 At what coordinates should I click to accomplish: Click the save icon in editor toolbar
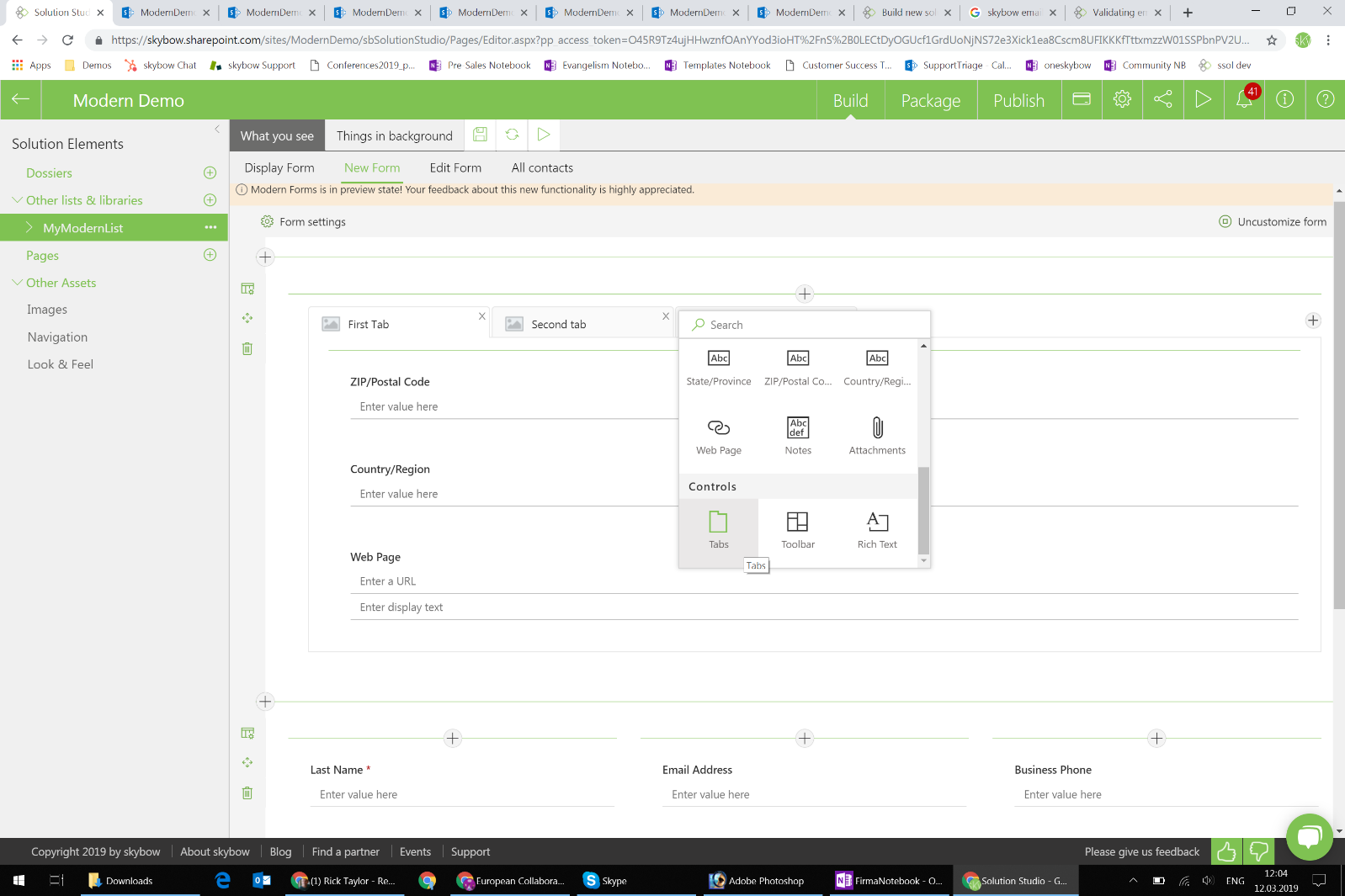click(x=480, y=135)
